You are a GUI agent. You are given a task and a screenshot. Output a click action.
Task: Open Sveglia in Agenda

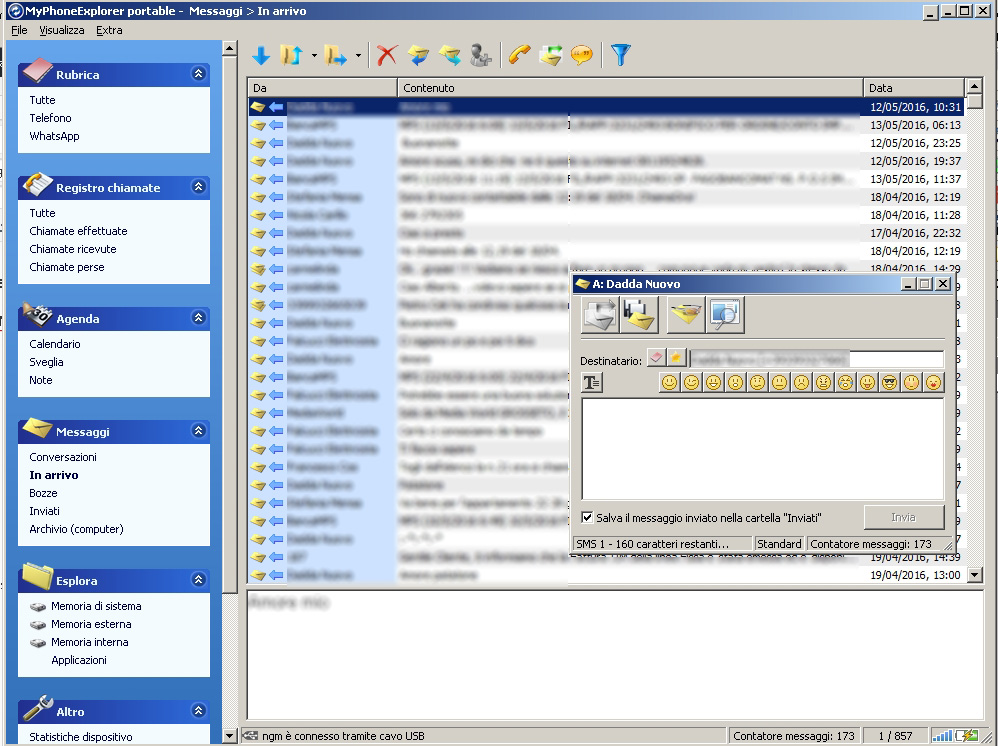pyautogui.click(x=46, y=362)
